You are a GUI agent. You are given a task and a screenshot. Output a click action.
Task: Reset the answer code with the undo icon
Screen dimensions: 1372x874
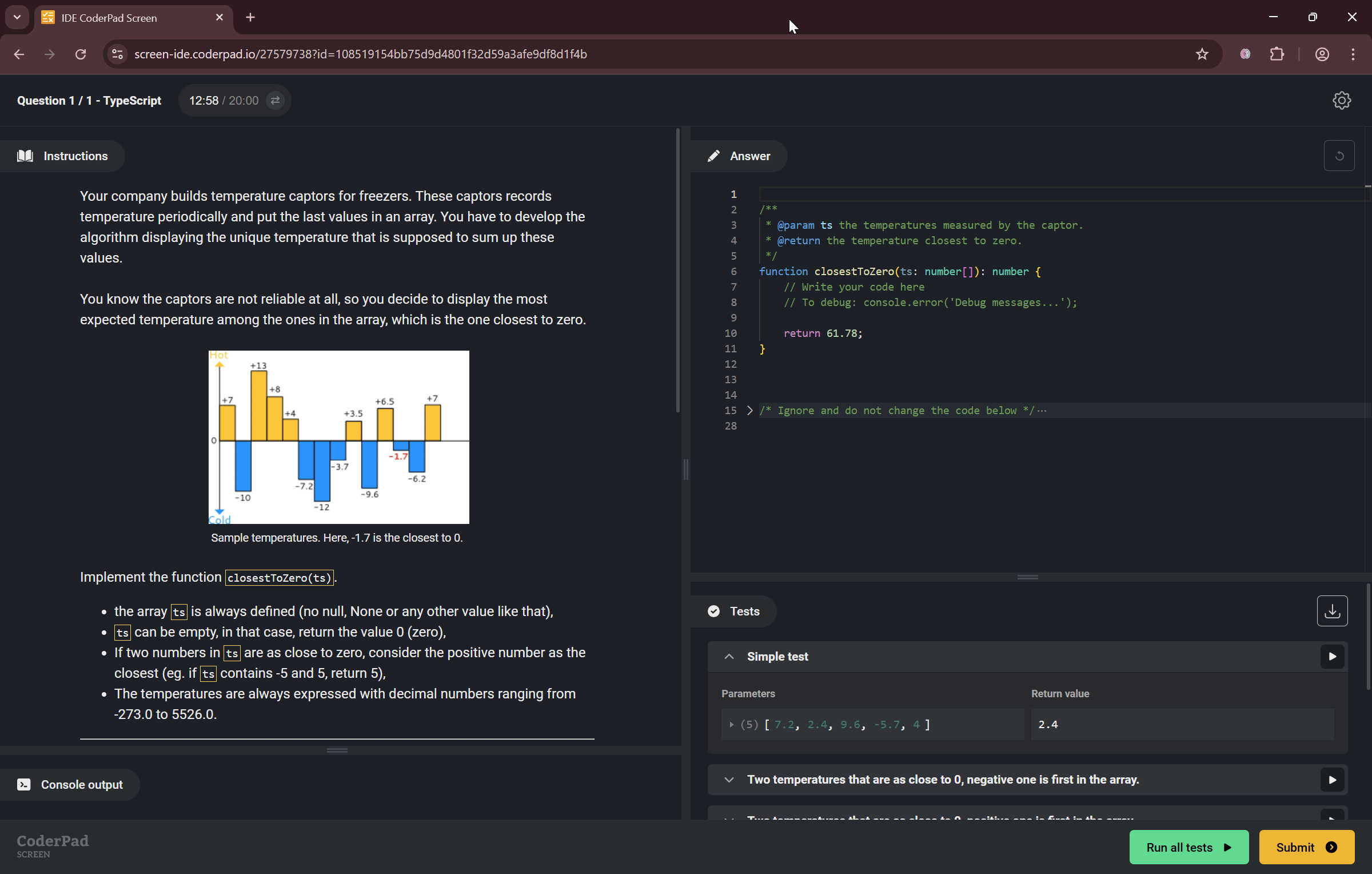click(1339, 156)
